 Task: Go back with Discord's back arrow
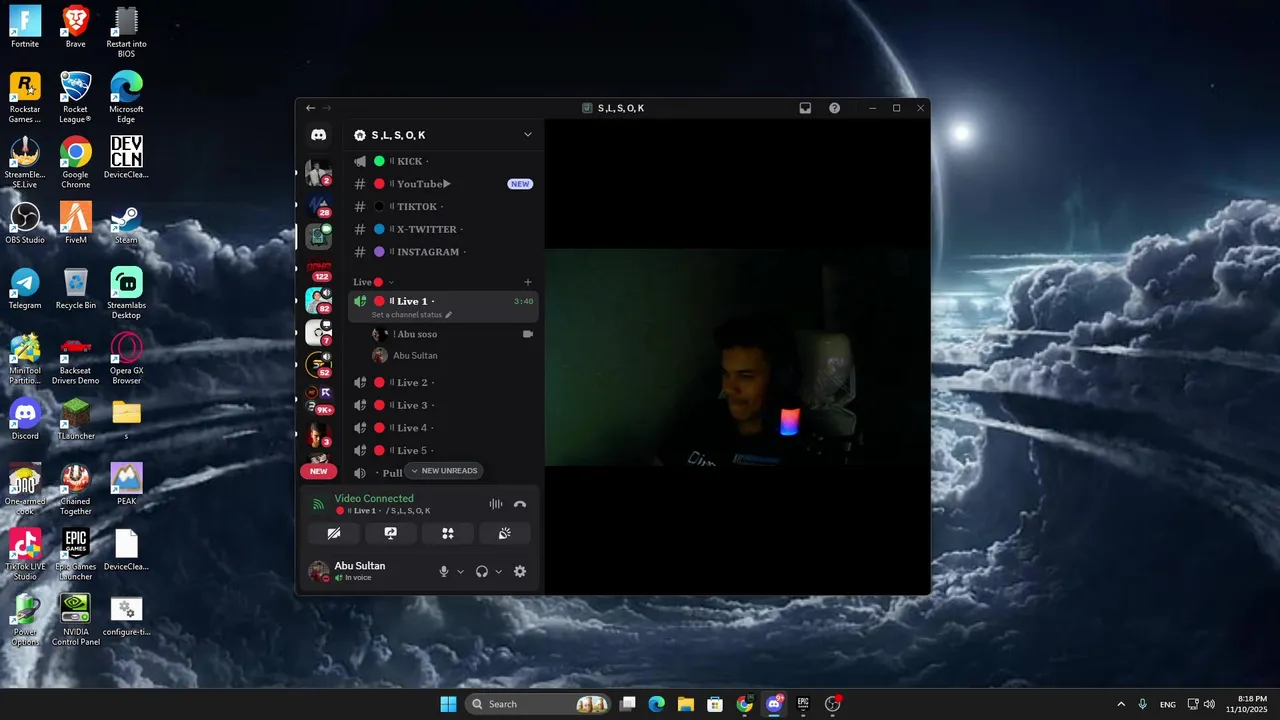click(310, 108)
